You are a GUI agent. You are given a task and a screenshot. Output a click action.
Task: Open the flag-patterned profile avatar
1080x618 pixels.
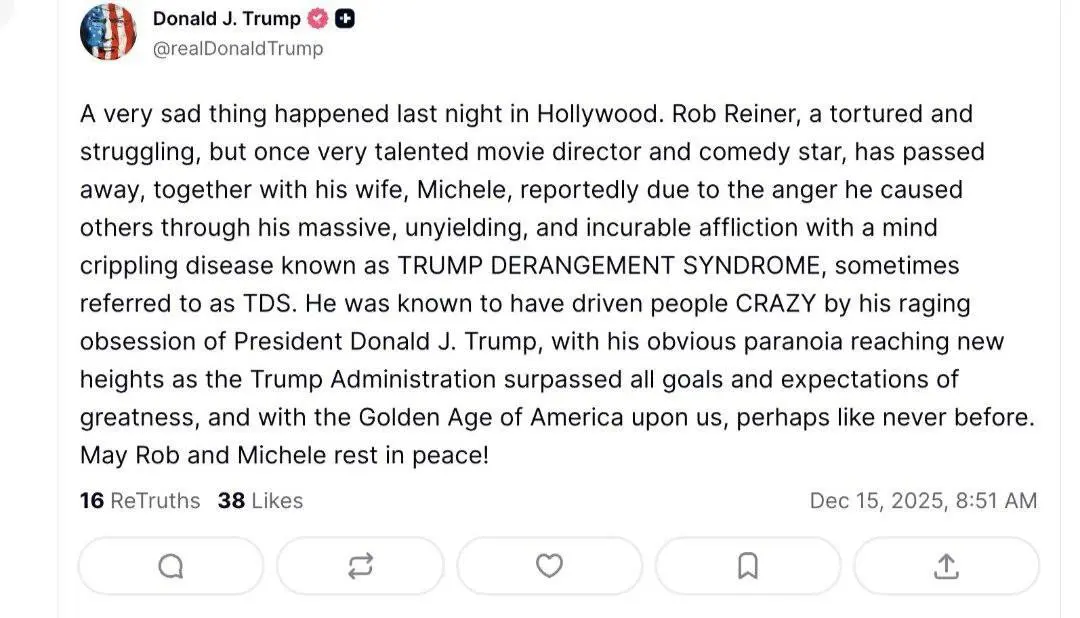[x=108, y=31]
